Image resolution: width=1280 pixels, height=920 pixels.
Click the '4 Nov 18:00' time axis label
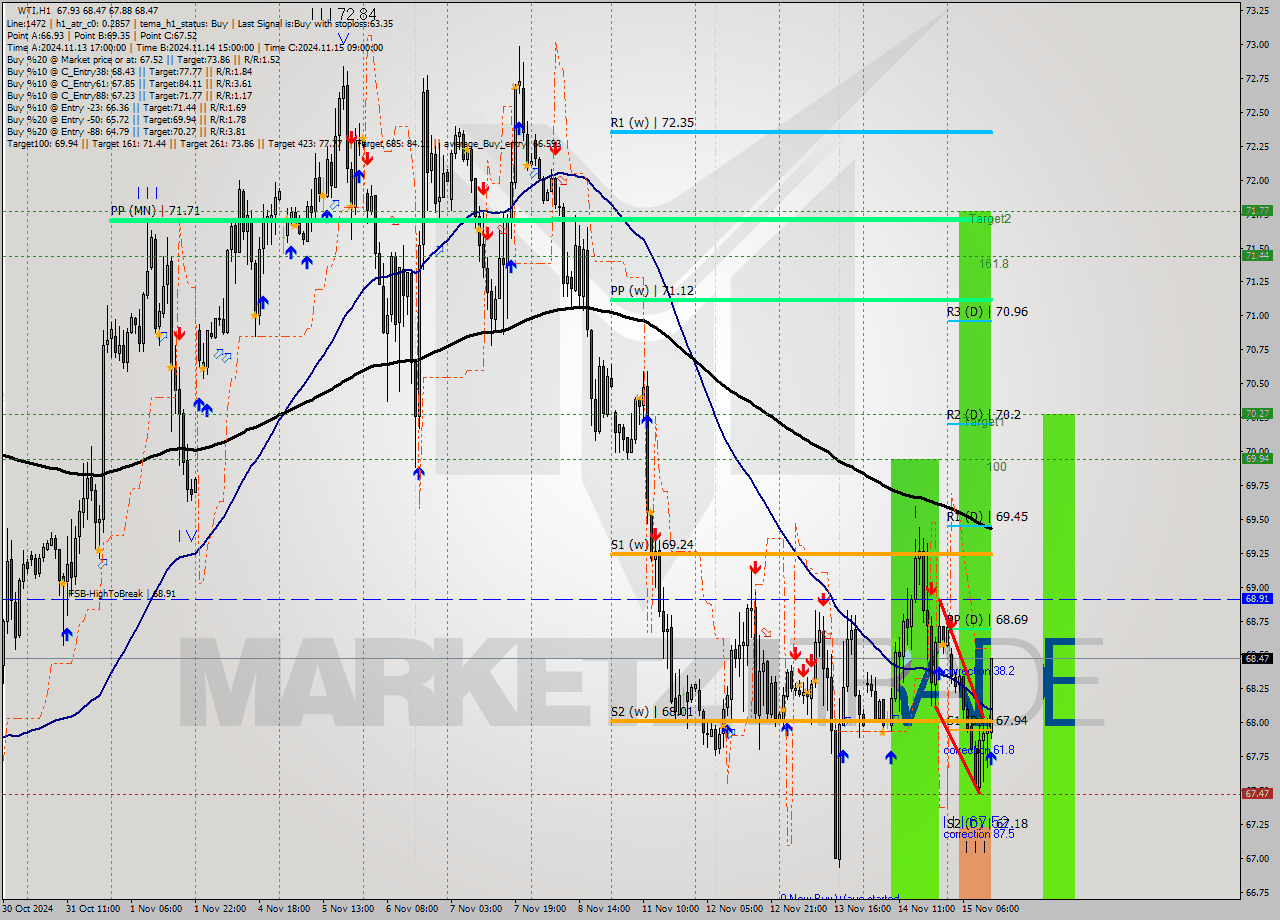pyautogui.click(x=283, y=909)
